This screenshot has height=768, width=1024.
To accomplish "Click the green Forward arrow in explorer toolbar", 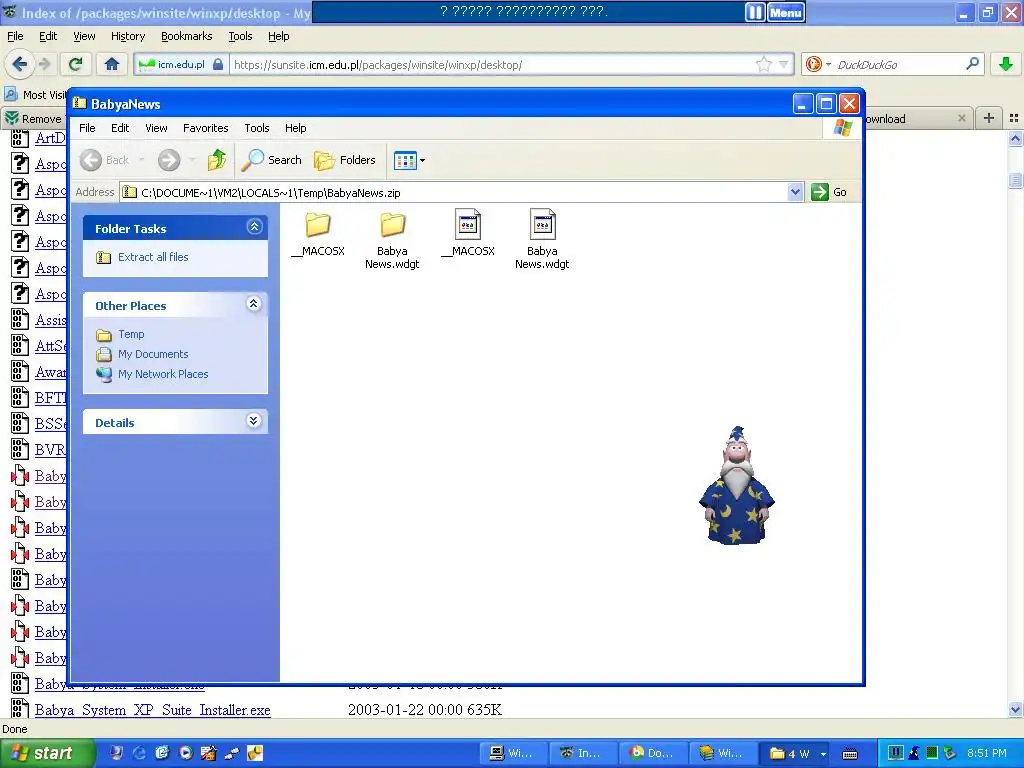I will pyautogui.click(x=169, y=160).
